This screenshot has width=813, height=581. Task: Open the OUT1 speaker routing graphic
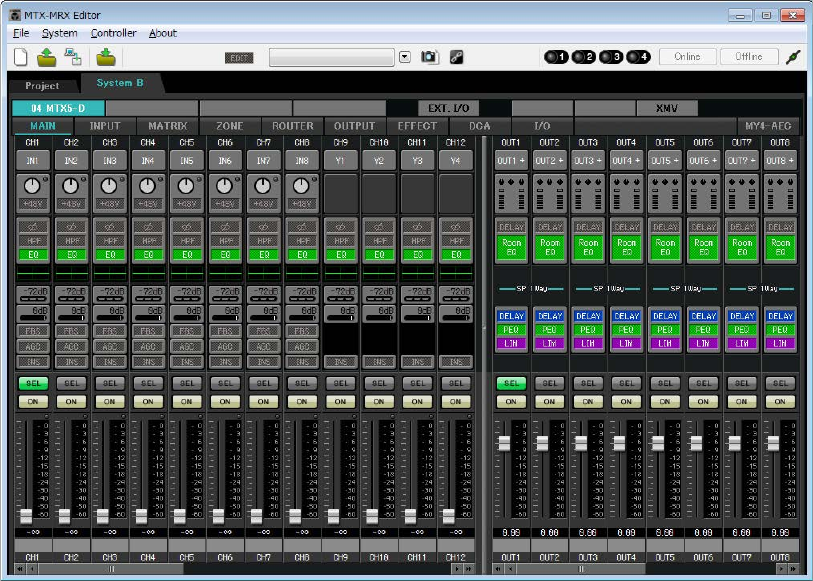coord(511,194)
